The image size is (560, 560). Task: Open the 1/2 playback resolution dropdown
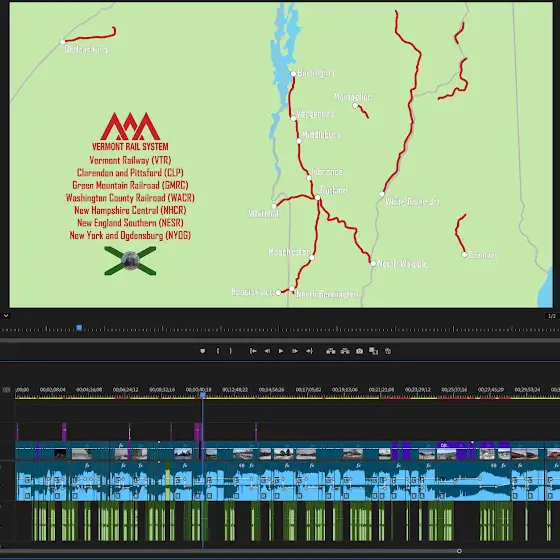pos(552,316)
